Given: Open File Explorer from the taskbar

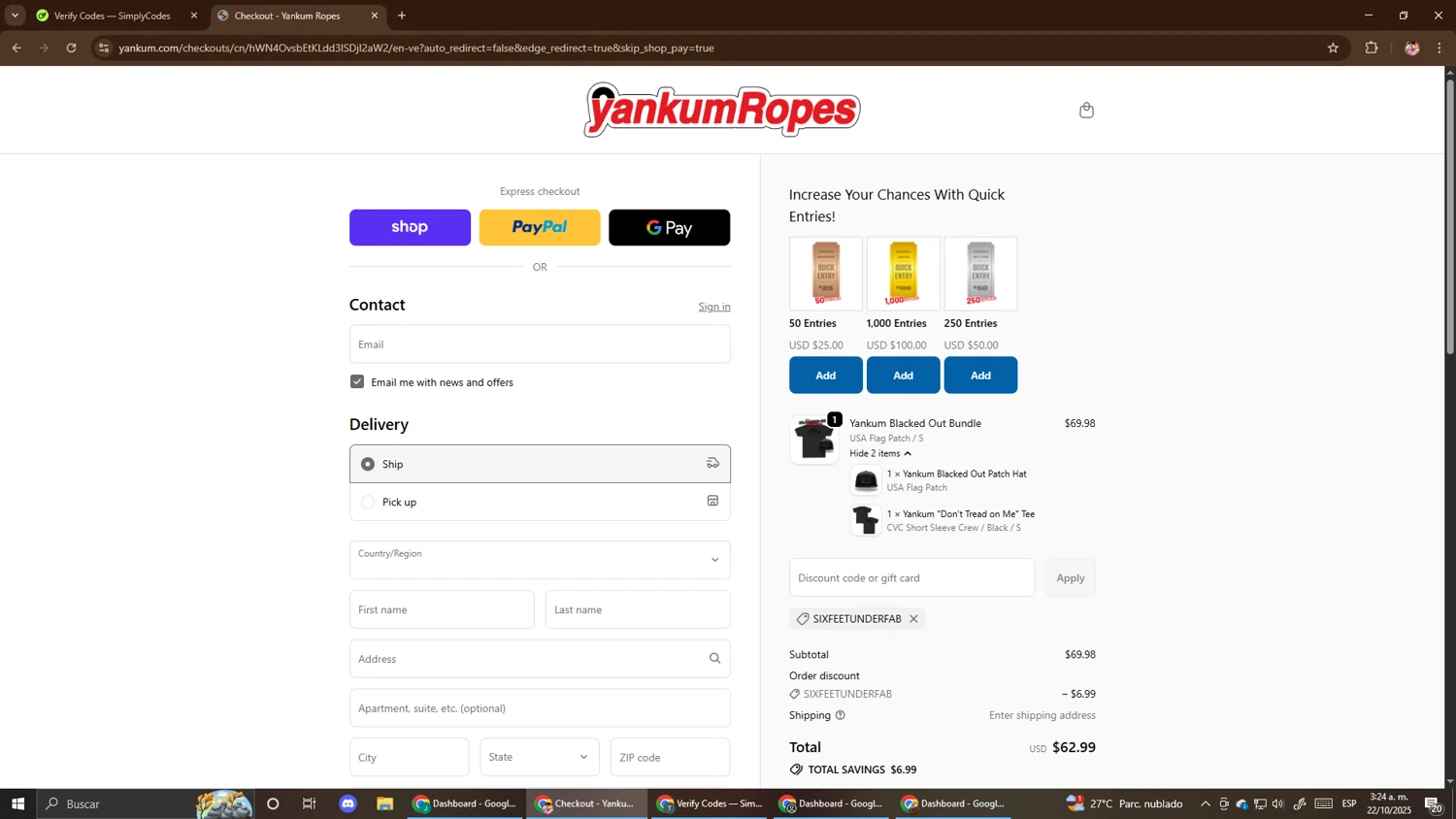Looking at the screenshot, I should 385,803.
